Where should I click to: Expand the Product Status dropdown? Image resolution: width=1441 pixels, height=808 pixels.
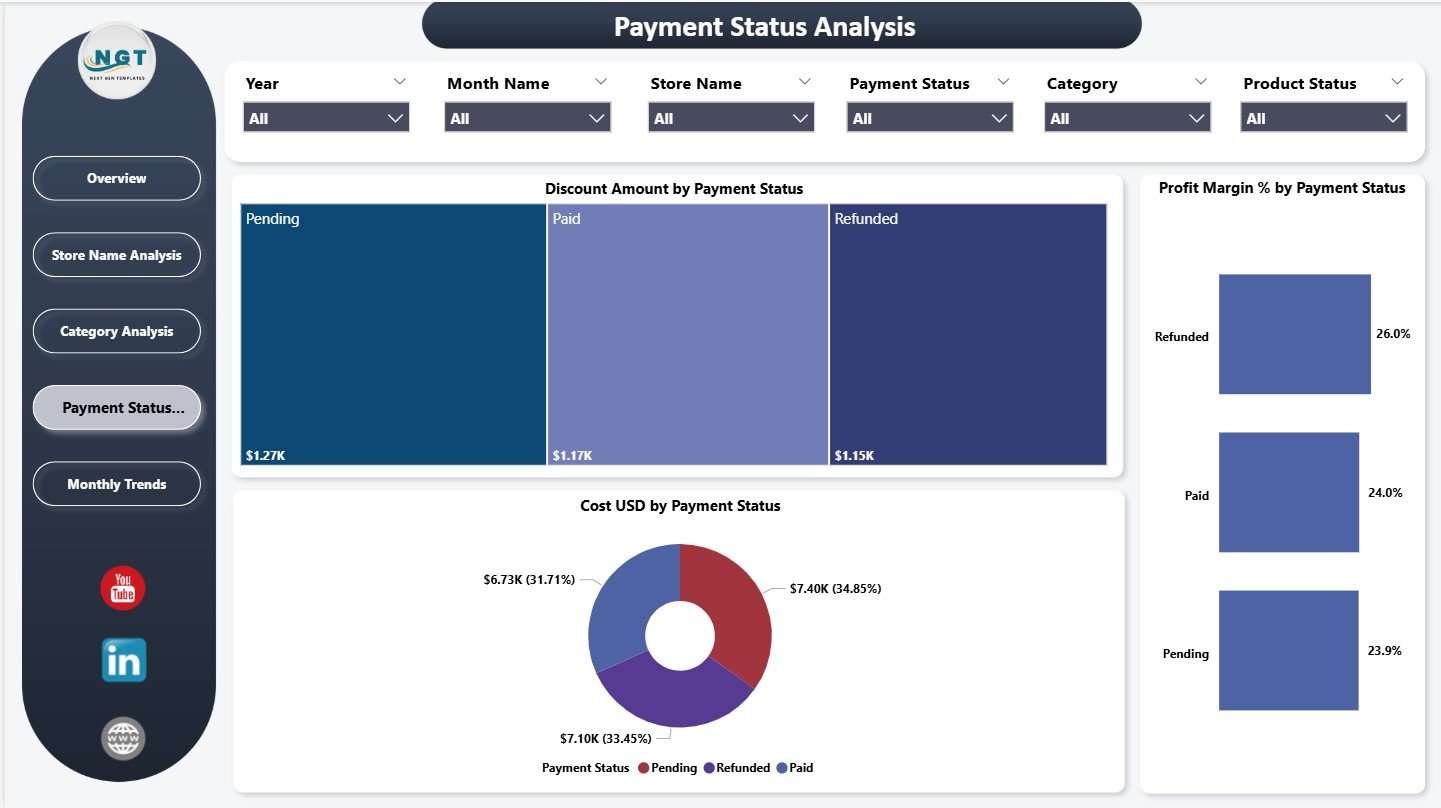pyautogui.click(x=1323, y=117)
